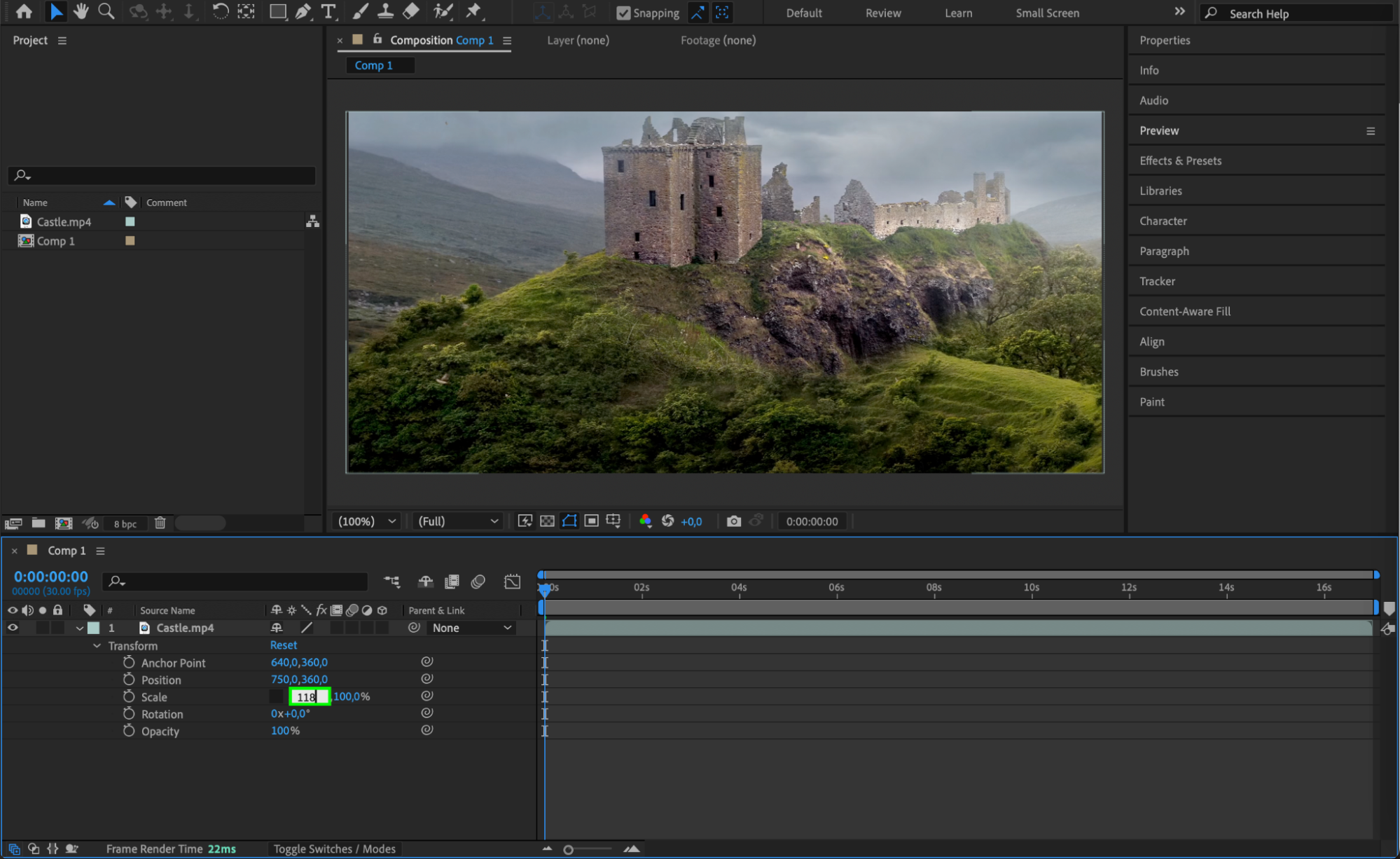This screenshot has width=1400, height=859.
Task: Toggle the Snapping checkbox
Action: pyautogui.click(x=623, y=13)
